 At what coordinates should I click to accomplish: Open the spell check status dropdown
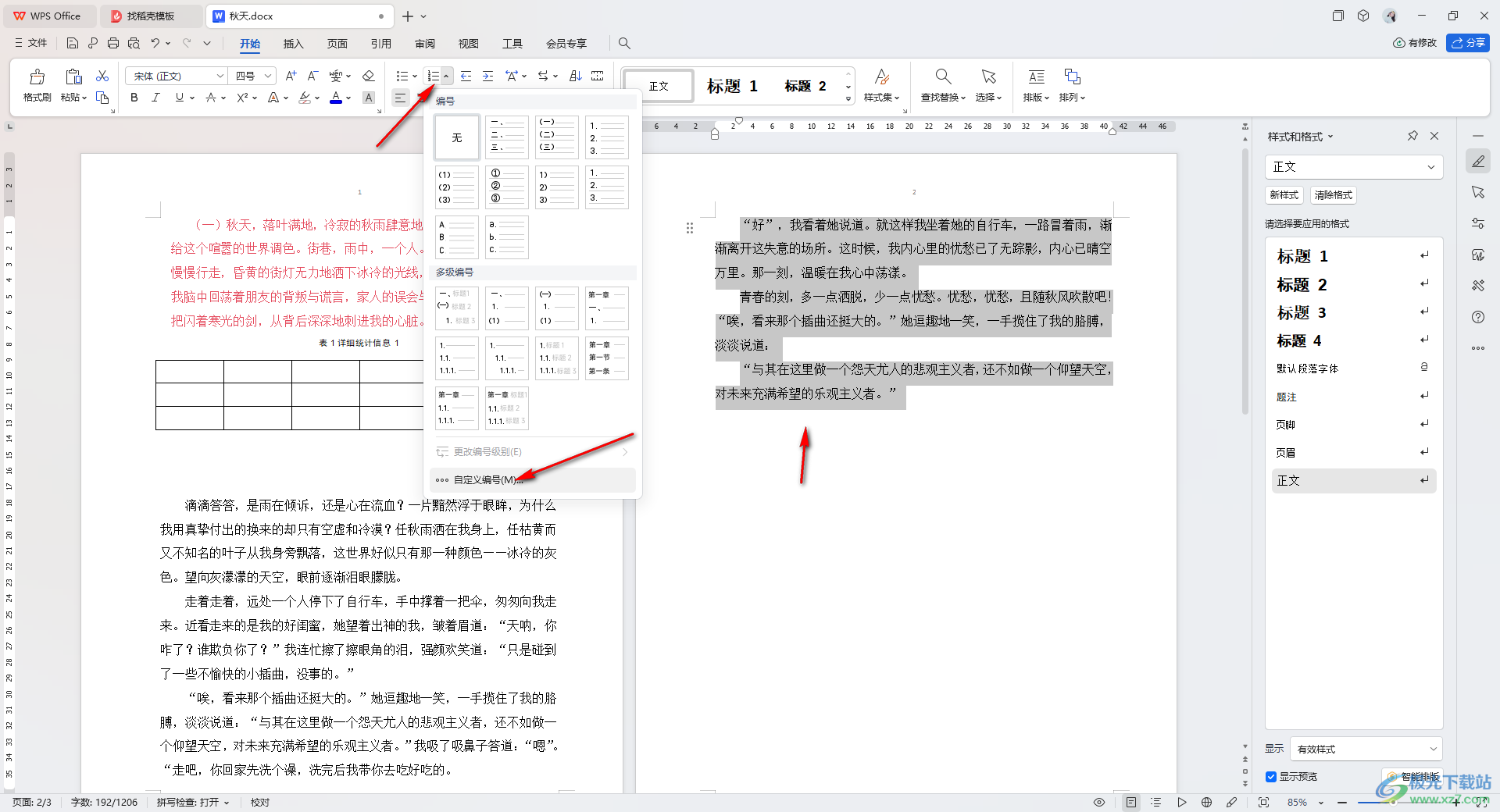193,802
